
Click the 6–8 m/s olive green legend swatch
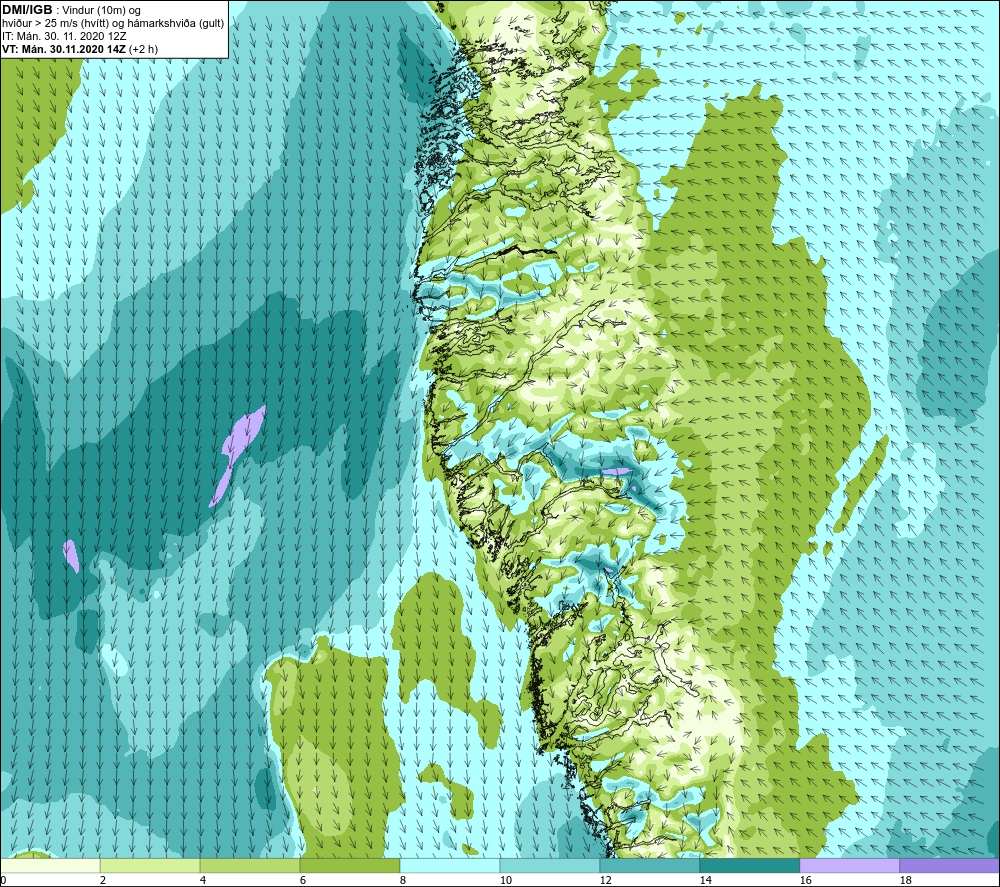pos(350,865)
